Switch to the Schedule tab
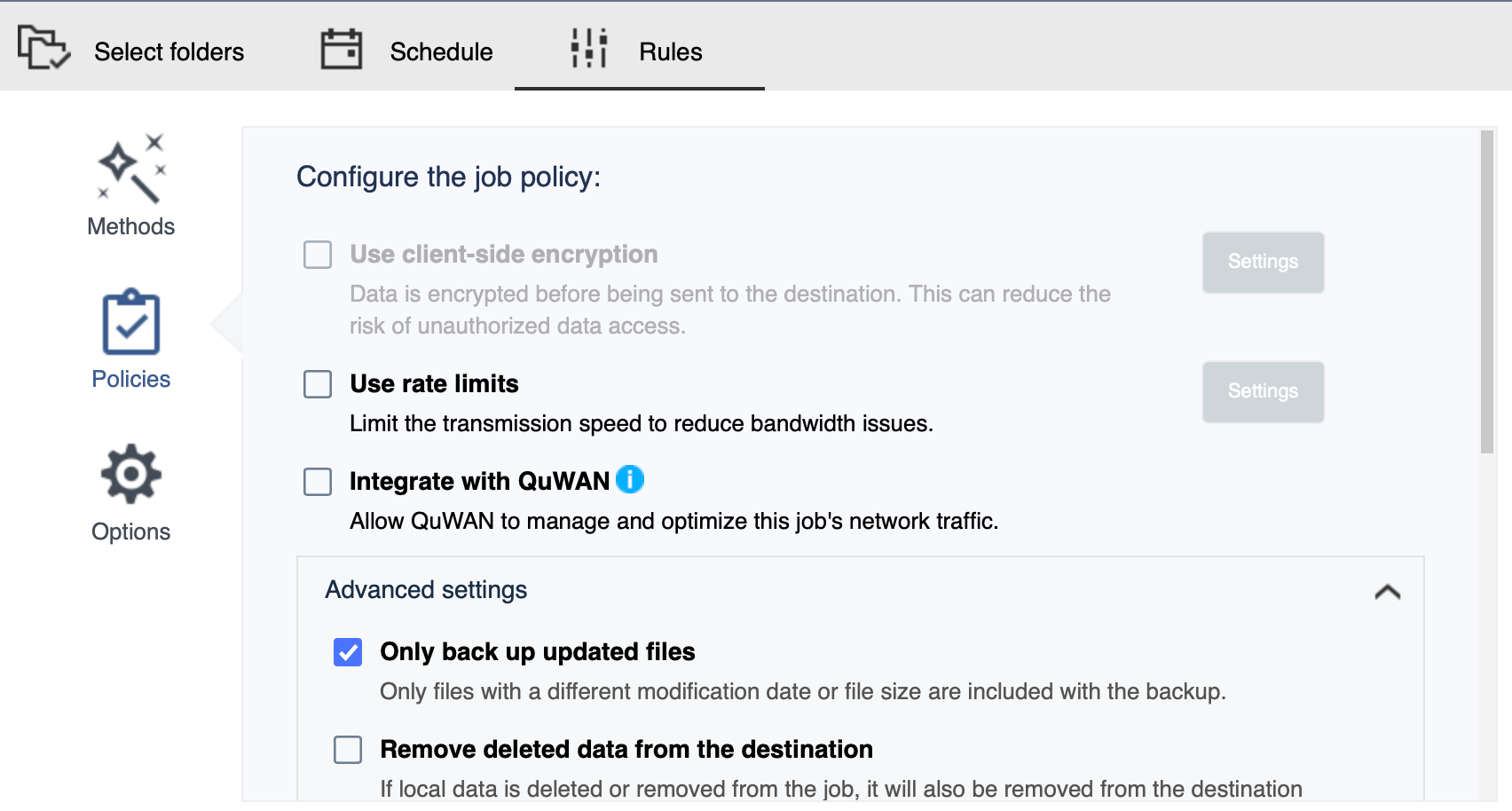Image resolution: width=1512 pixels, height=811 pixels. 406,49
